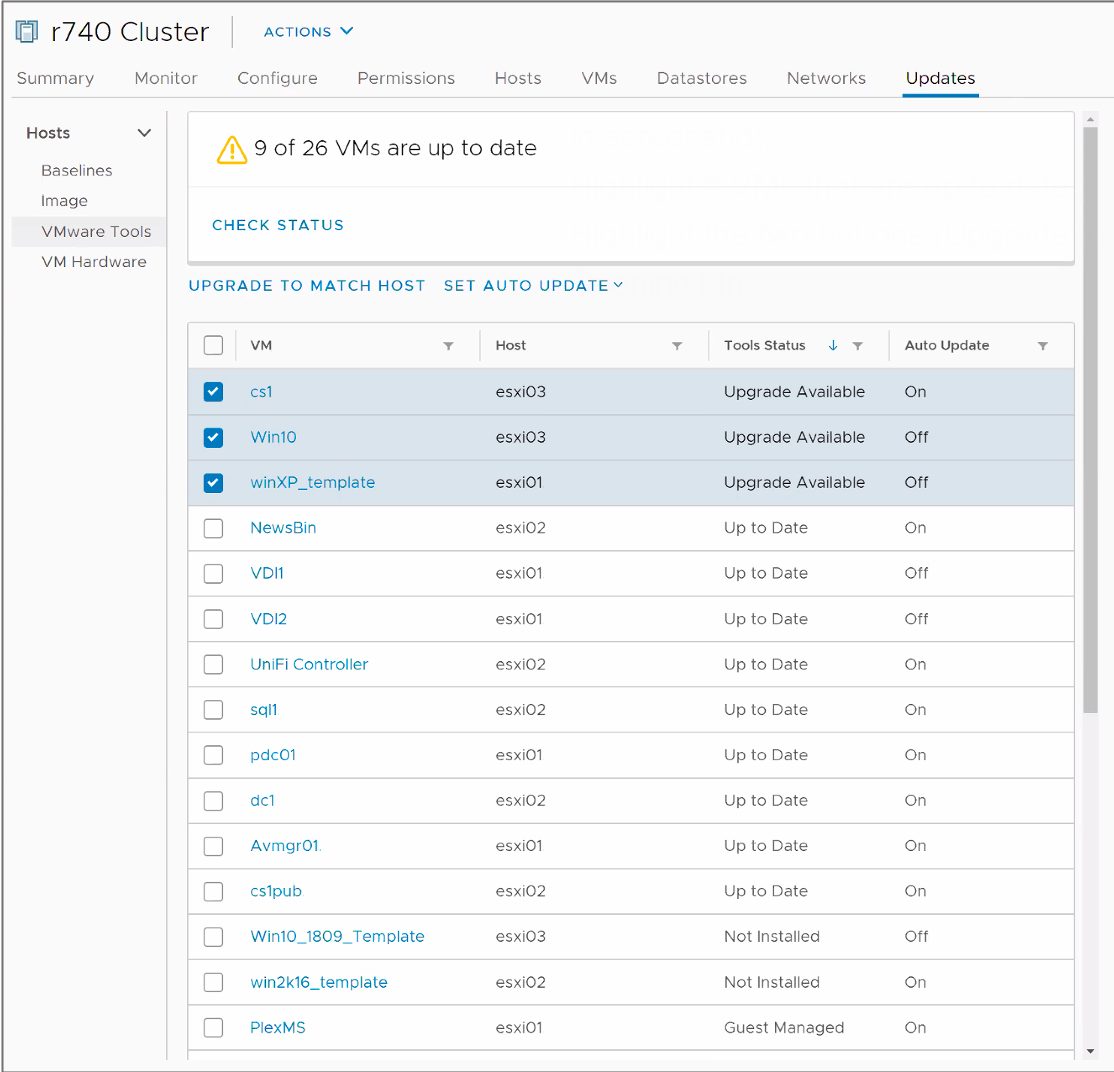Check the win2k16_template checkbox
The image size is (1114, 1072).
213,982
